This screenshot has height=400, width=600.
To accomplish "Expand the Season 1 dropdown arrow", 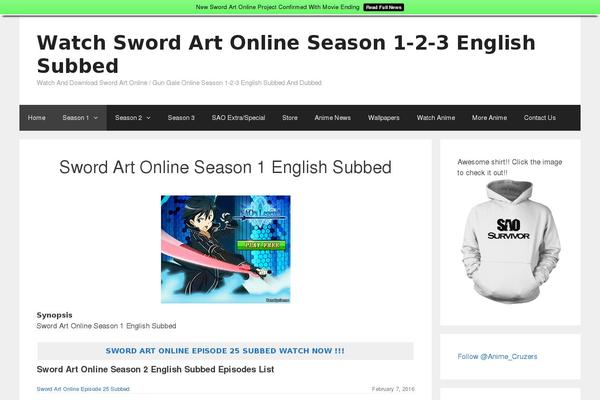I will pyautogui.click(x=96, y=118).
